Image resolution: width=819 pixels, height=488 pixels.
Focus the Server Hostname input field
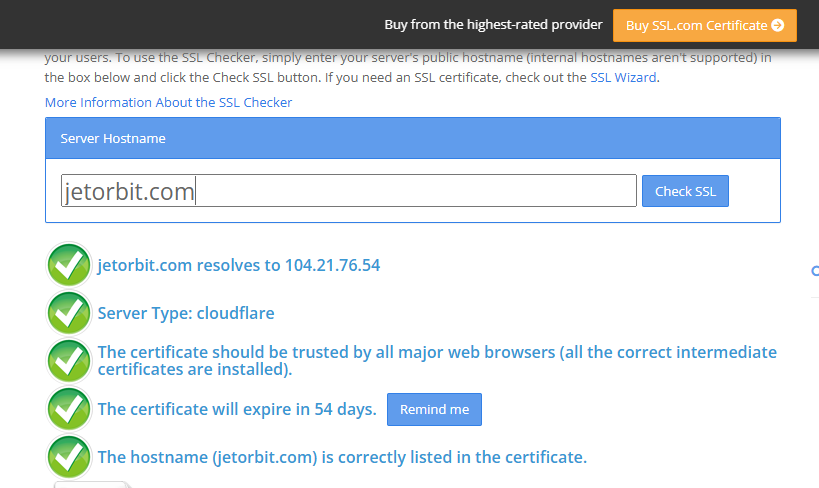coord(349,191)
